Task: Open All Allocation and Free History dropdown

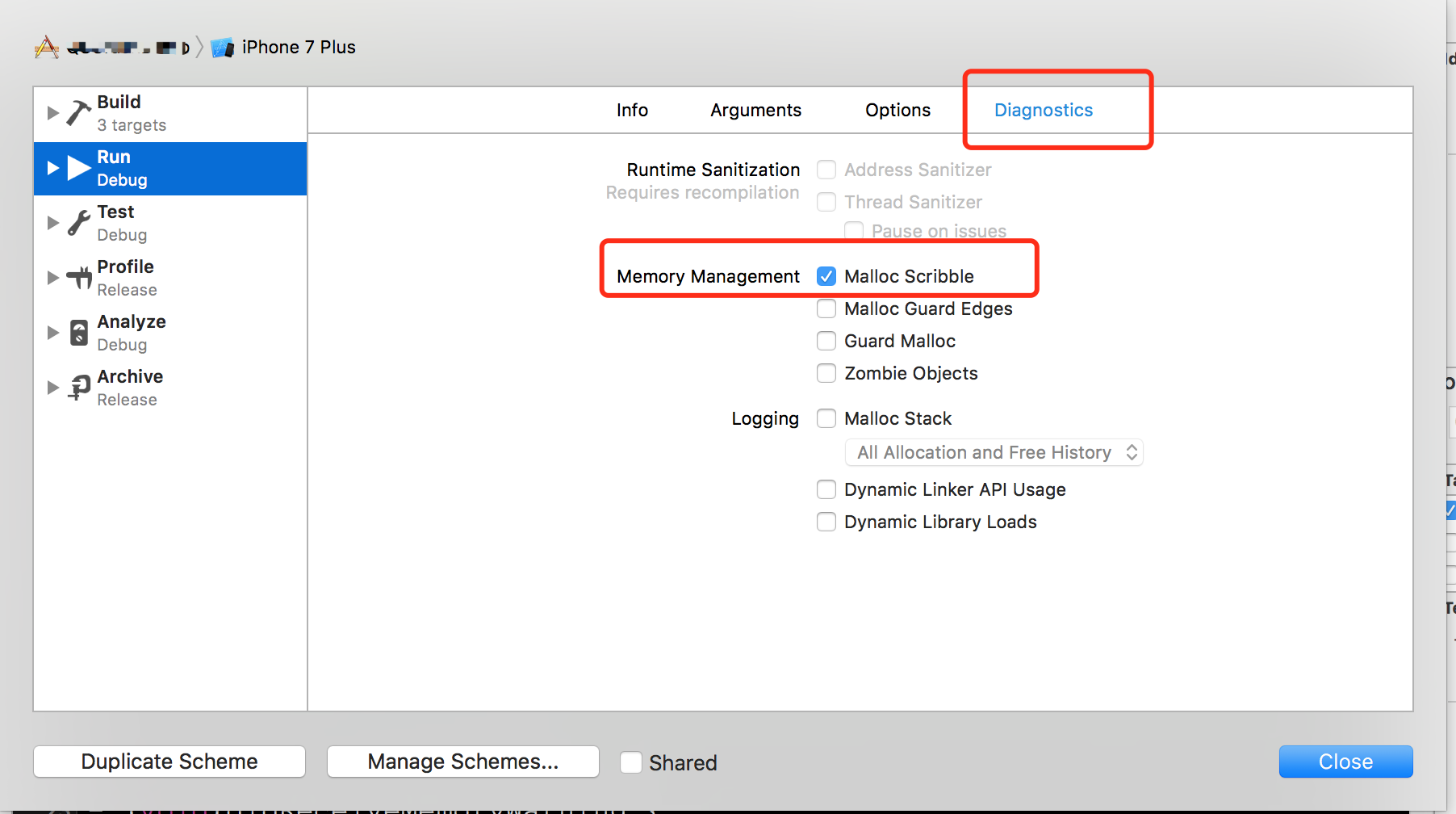Action: pos(994,452)
